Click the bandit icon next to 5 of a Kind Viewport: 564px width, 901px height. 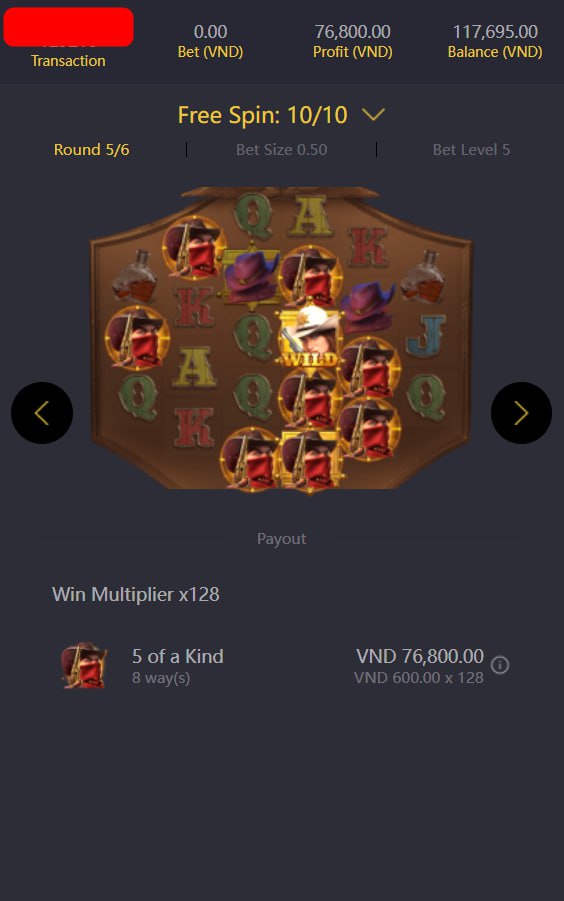coord(84,665)
